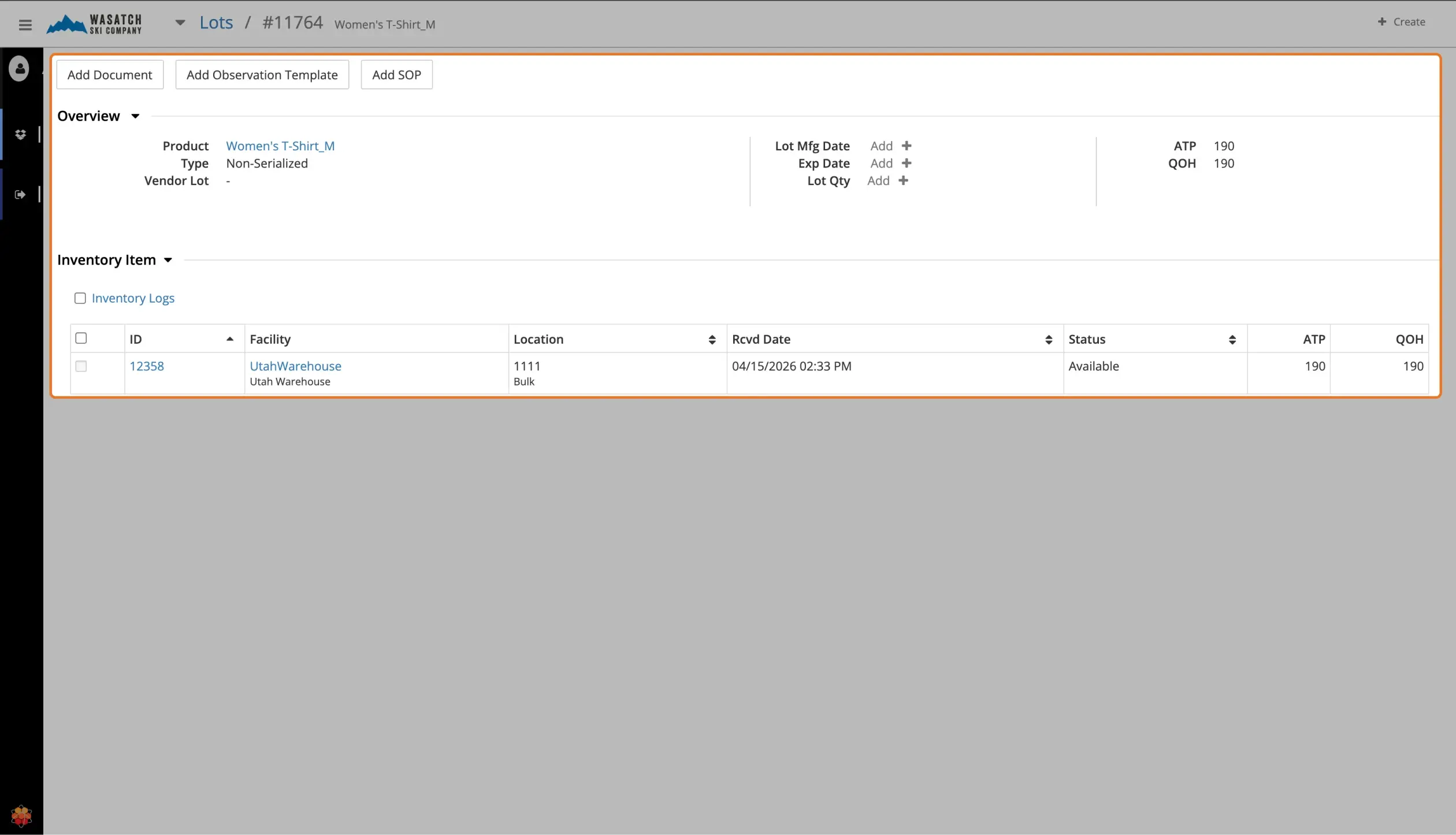
Task: Click the plus icon beside Lot Mfg Date
Action: [x=907, y=146]
